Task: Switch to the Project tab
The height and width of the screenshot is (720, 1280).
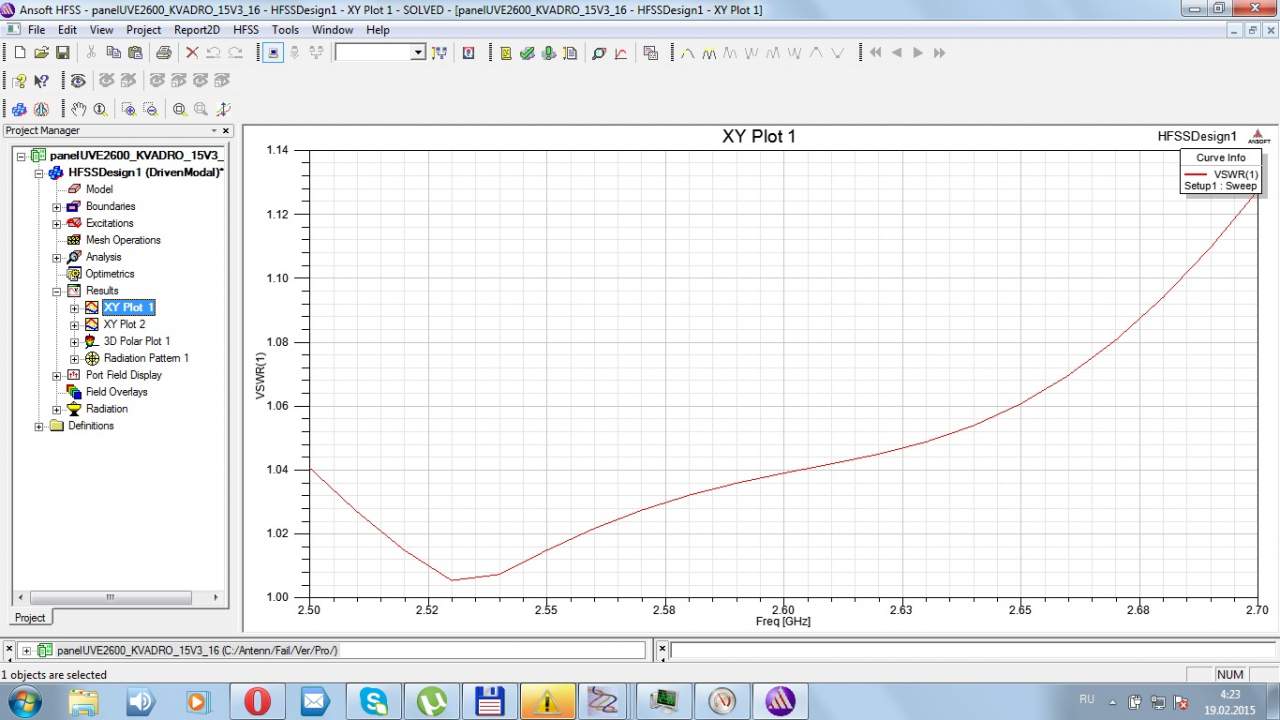Action: (29, 617)
